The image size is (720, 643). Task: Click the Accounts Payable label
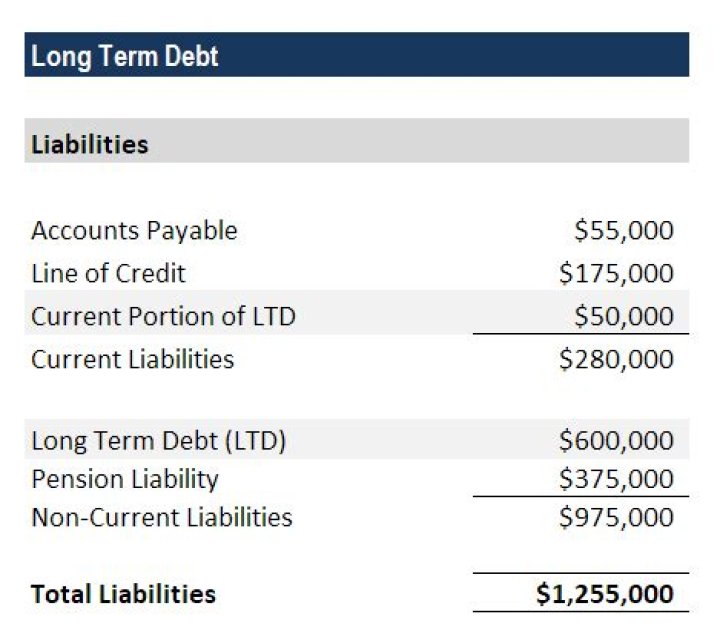pos(134,231)
